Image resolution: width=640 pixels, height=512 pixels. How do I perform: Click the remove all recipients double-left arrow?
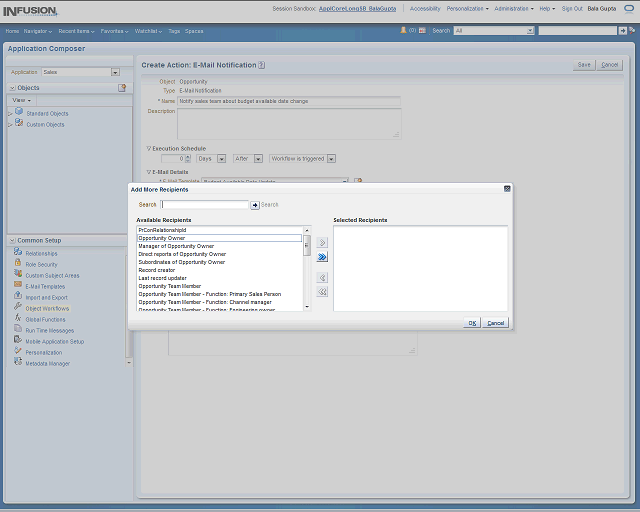322,292
